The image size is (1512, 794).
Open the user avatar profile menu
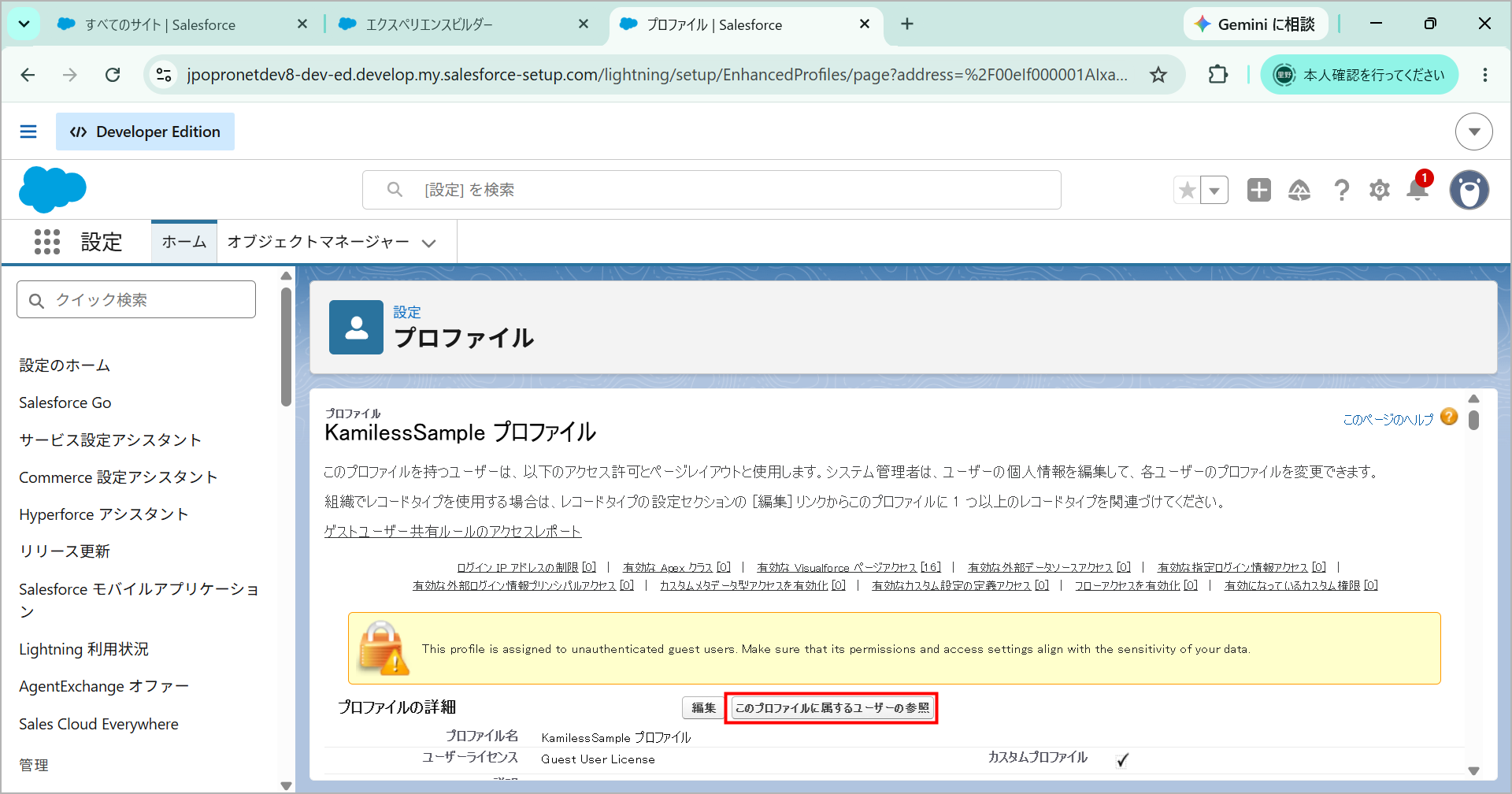(x=1469, y=190)
